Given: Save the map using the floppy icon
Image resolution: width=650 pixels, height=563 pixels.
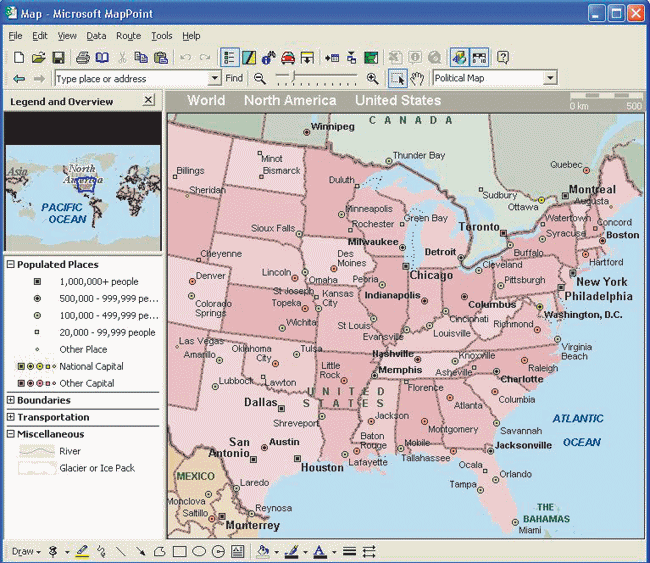Looking at the screenshot, I should coord(58,58).
